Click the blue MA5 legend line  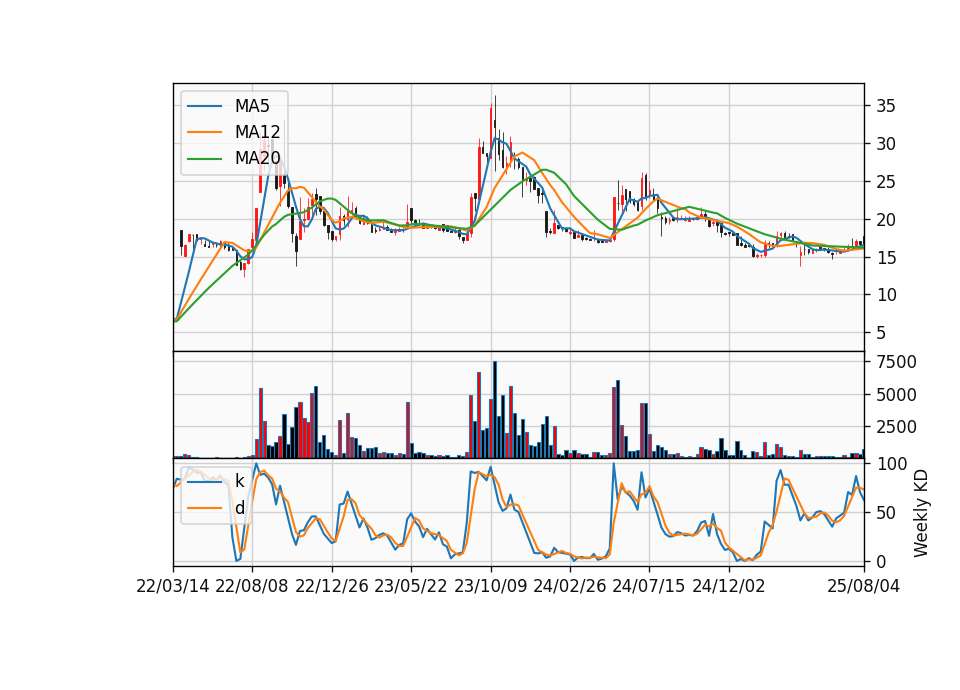point(204,106)
